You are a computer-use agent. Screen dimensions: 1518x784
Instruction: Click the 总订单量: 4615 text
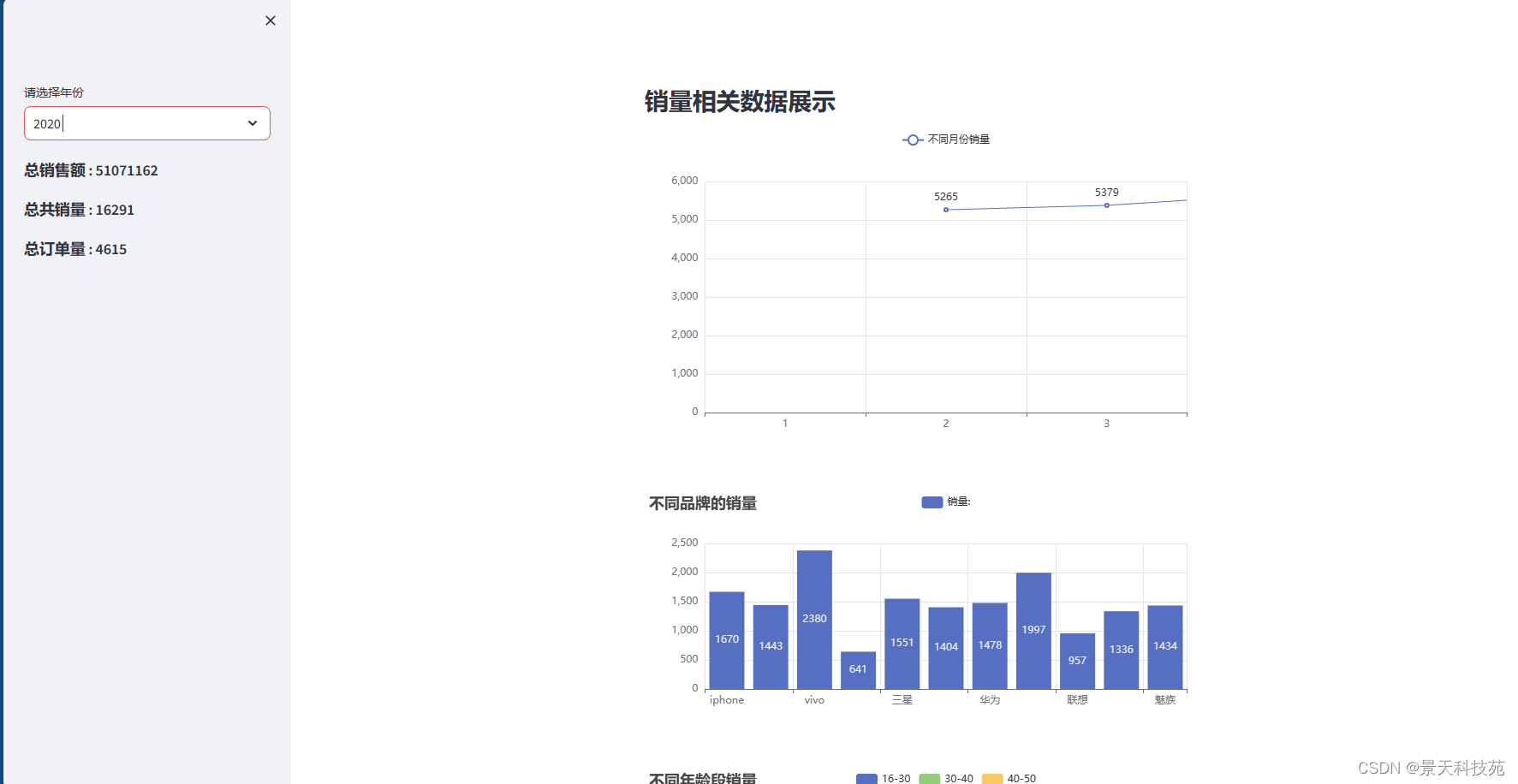[75, 249]
